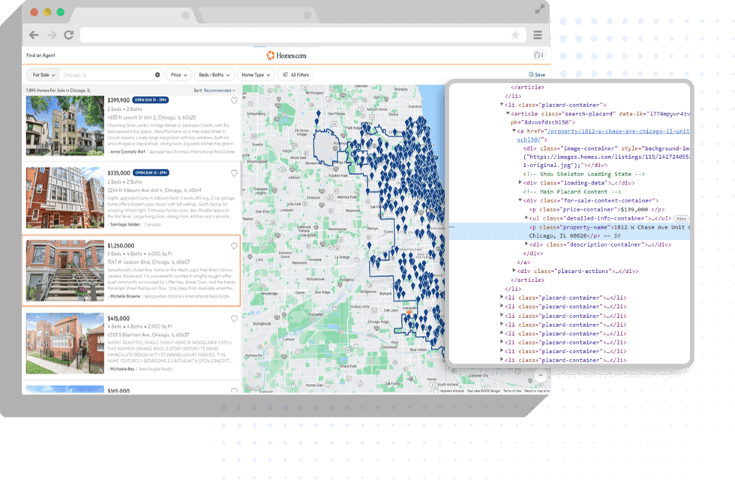Click the Homes.com logo
735x480 pixels.
tap(287, 55)
